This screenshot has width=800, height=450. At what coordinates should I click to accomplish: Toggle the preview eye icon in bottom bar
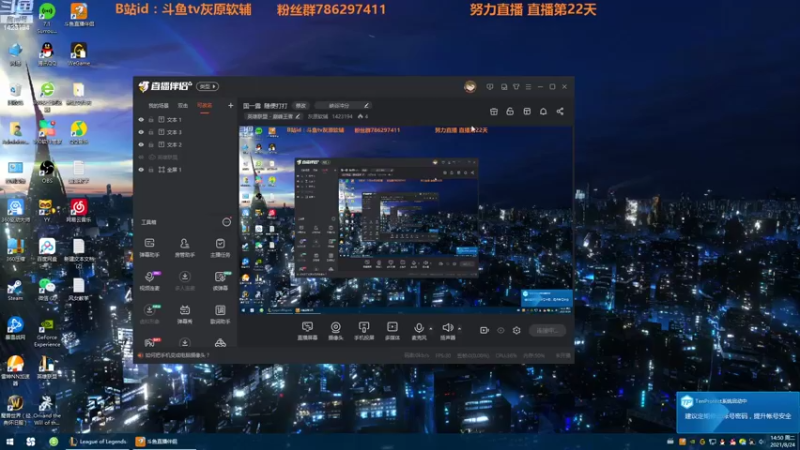pyautogui.click(x=501, y=331)
